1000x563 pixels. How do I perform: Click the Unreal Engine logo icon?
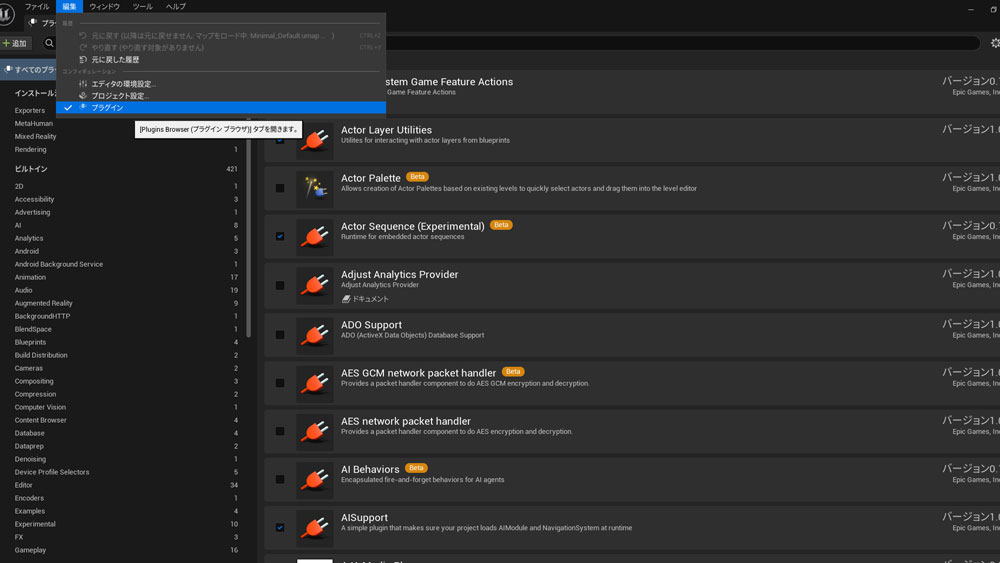click(x=5, y=14)
